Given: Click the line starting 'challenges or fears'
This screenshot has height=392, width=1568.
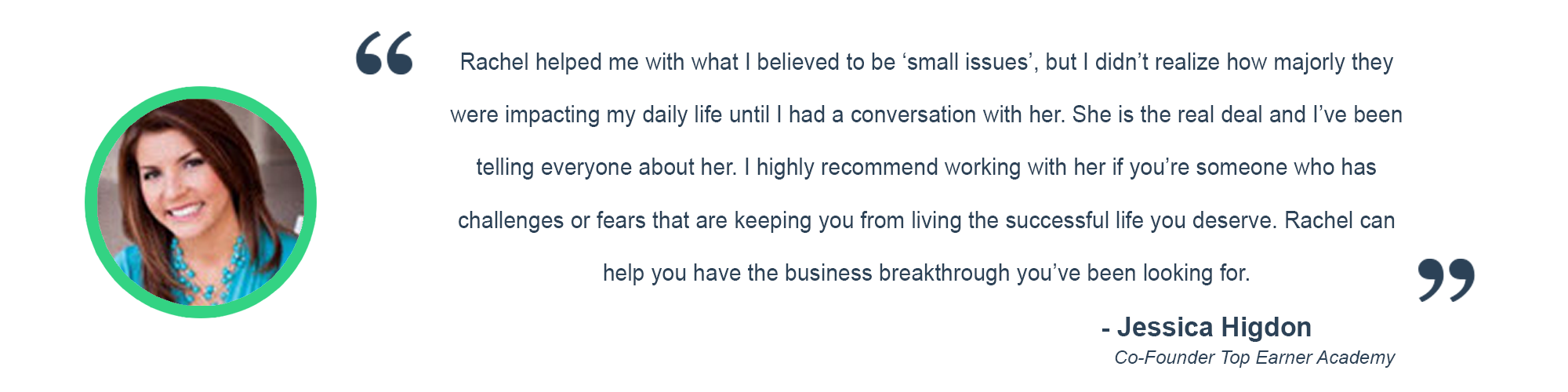Looking at the screenshot, I should tap(926, 220).
